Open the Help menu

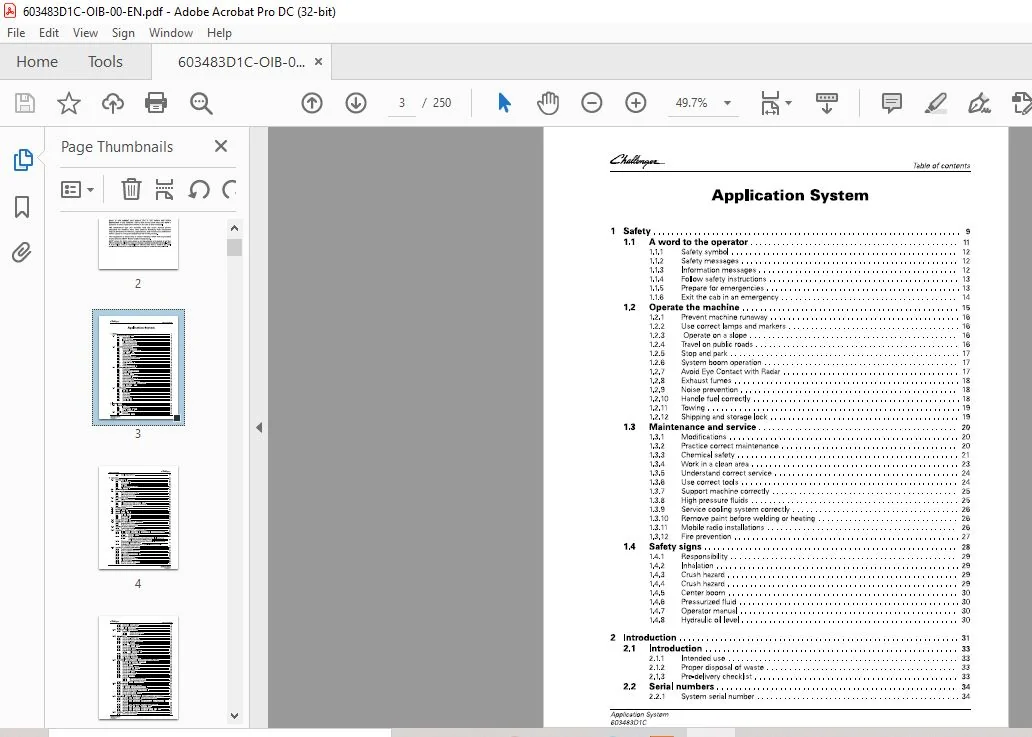tap(219, 33)
